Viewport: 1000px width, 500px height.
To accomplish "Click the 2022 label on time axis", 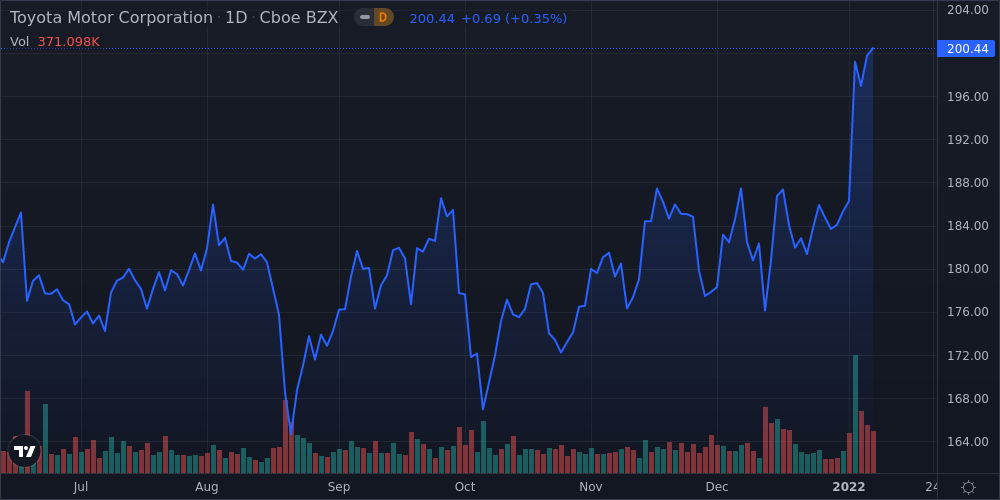I will pyautogui.click(x=849, y=487).
